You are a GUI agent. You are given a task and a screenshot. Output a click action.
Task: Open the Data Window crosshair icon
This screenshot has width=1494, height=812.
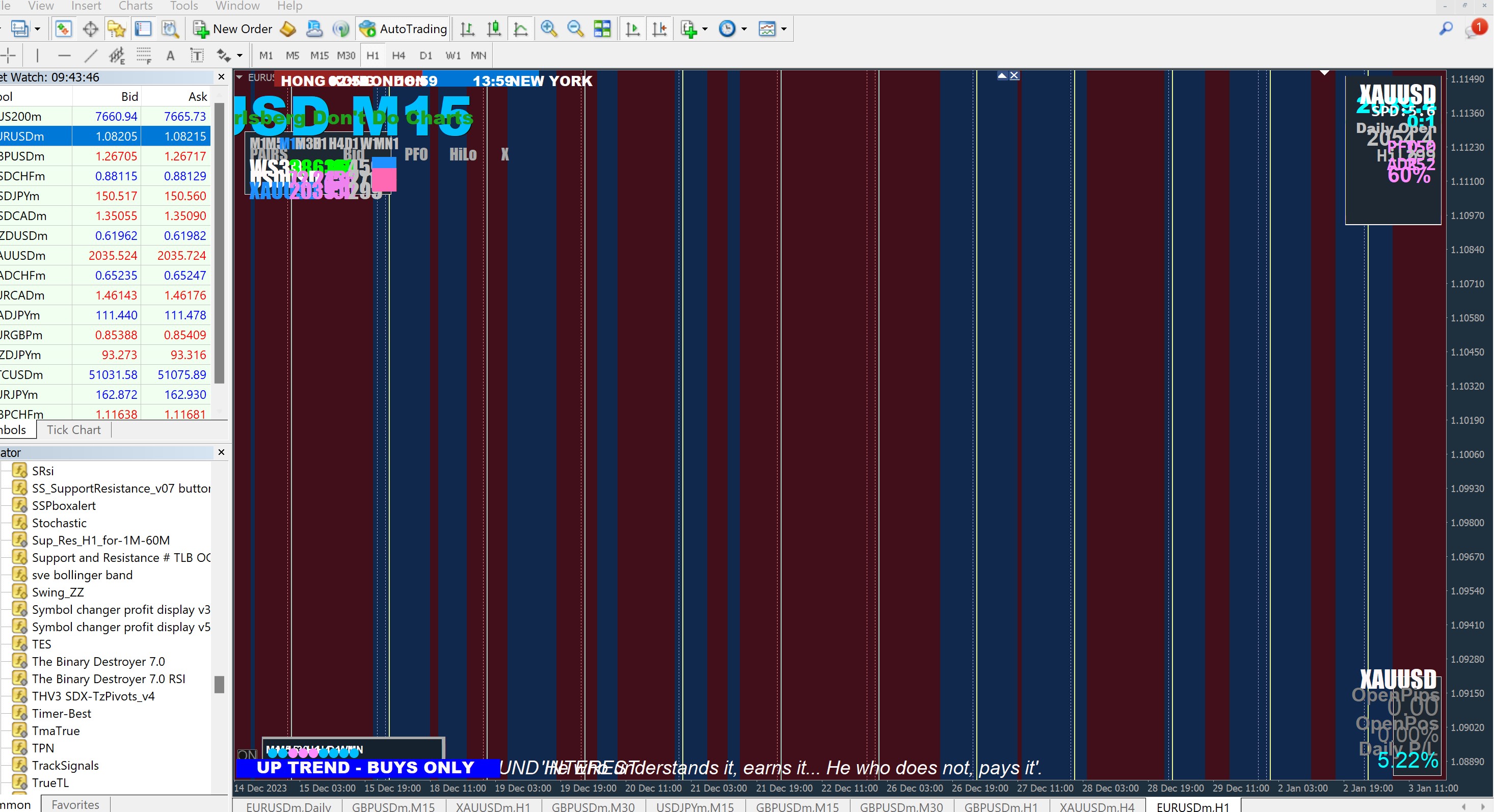90,29
